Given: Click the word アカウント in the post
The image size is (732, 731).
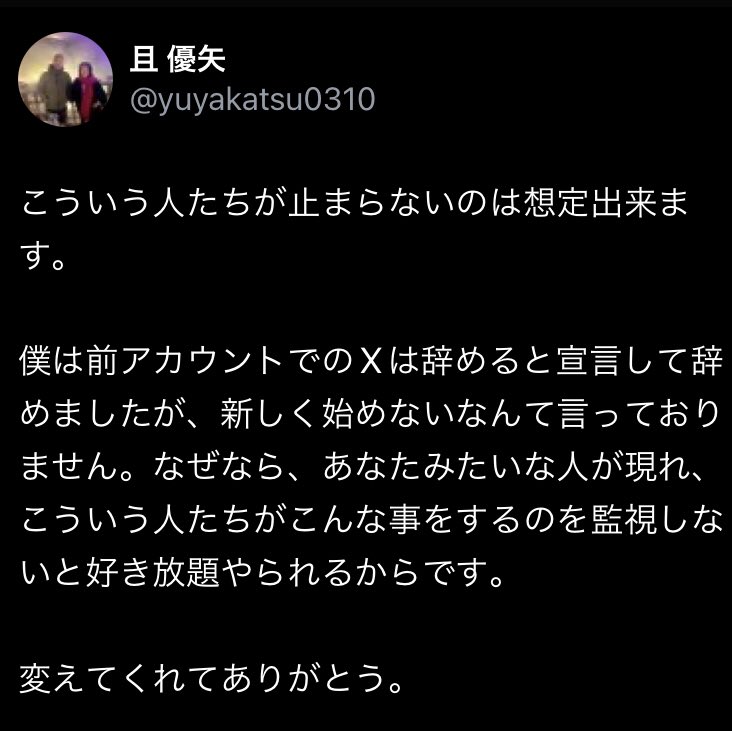Looking at the screenshot, I should [202, 361].
